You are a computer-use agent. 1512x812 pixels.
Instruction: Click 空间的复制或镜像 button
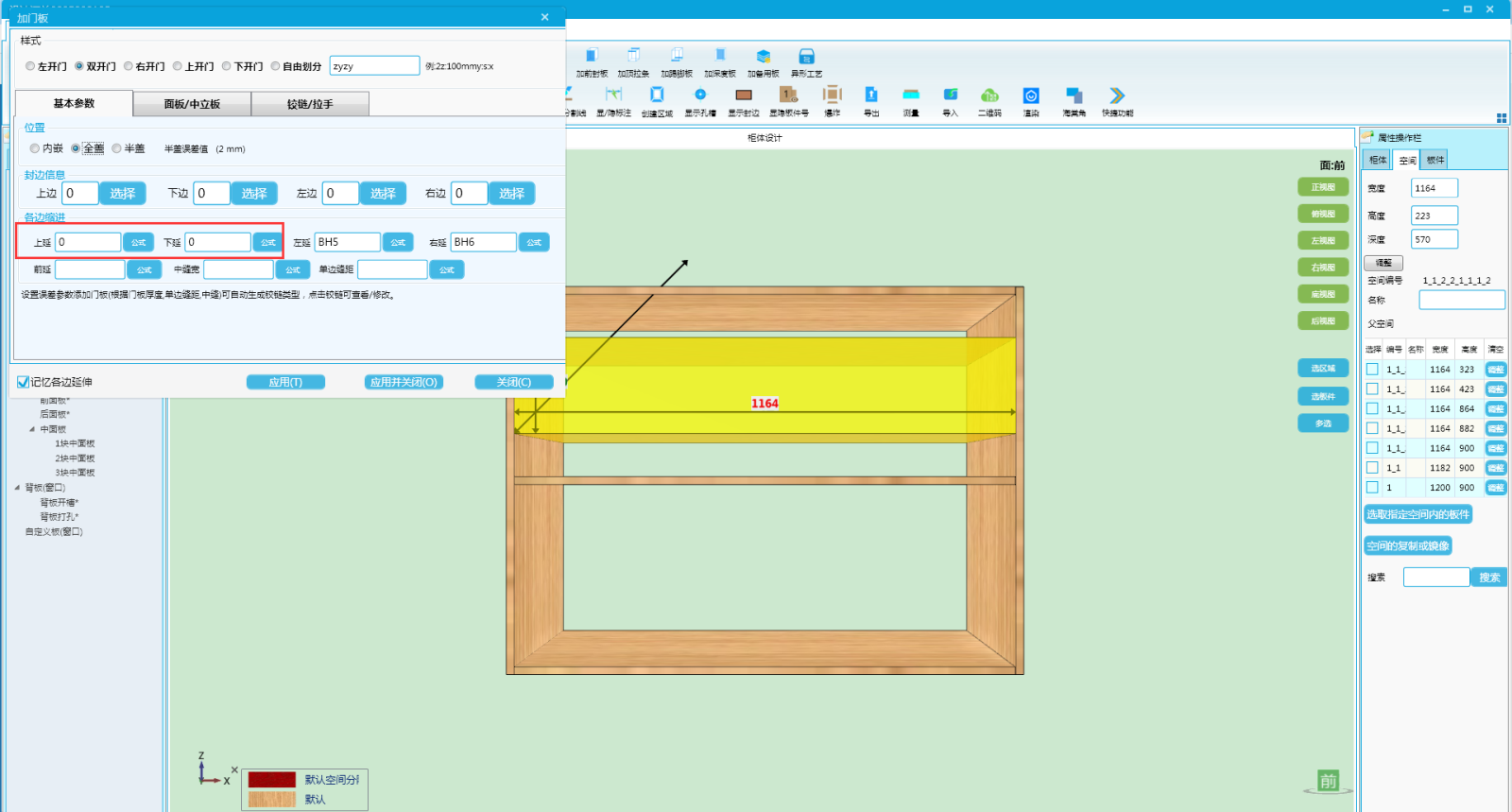1407,545
